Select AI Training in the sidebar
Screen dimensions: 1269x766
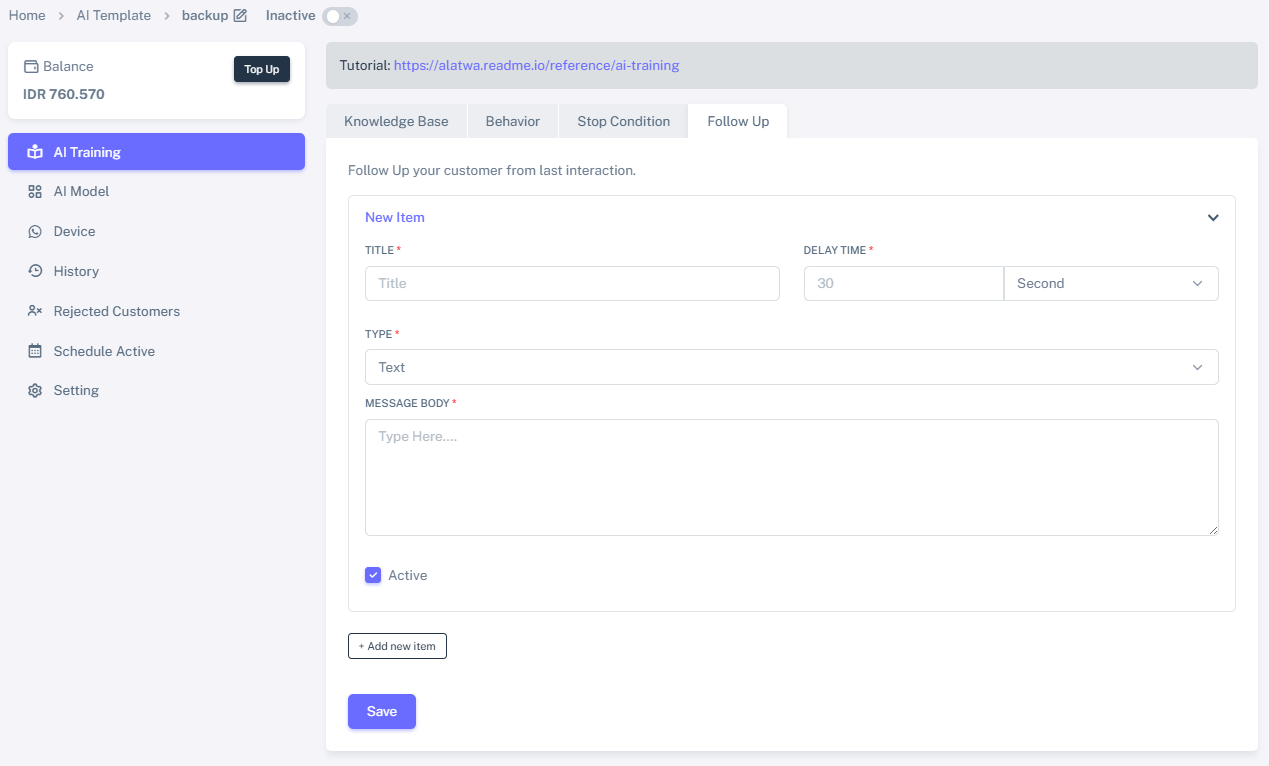156,152
